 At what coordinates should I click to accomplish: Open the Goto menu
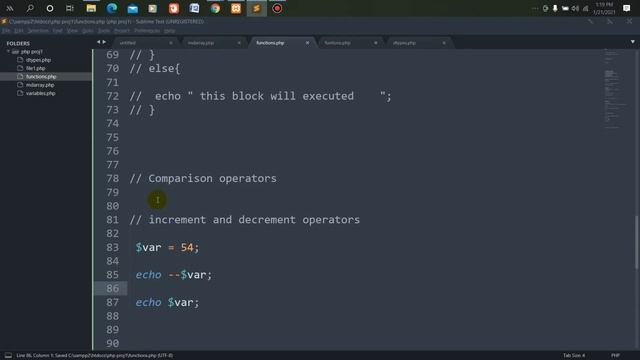pyautogui.click(x=88, y=31)
